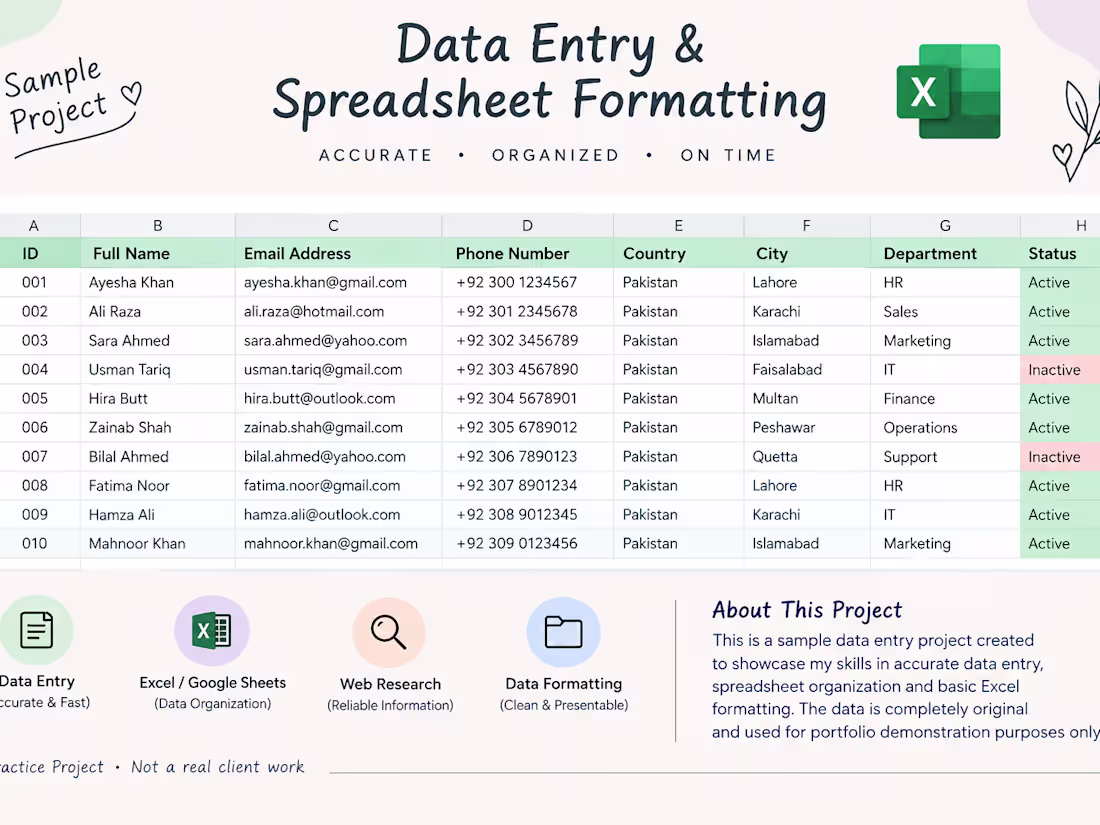Select the Peshawar city cell
1100x825 pixels.
click(x=807, y=428)
